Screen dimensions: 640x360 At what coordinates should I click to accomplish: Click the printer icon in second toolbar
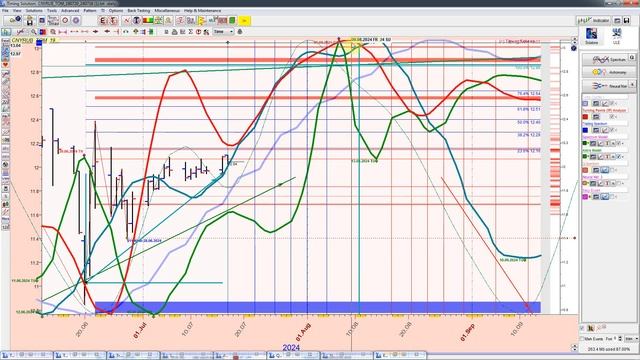(x=174, y=31)
